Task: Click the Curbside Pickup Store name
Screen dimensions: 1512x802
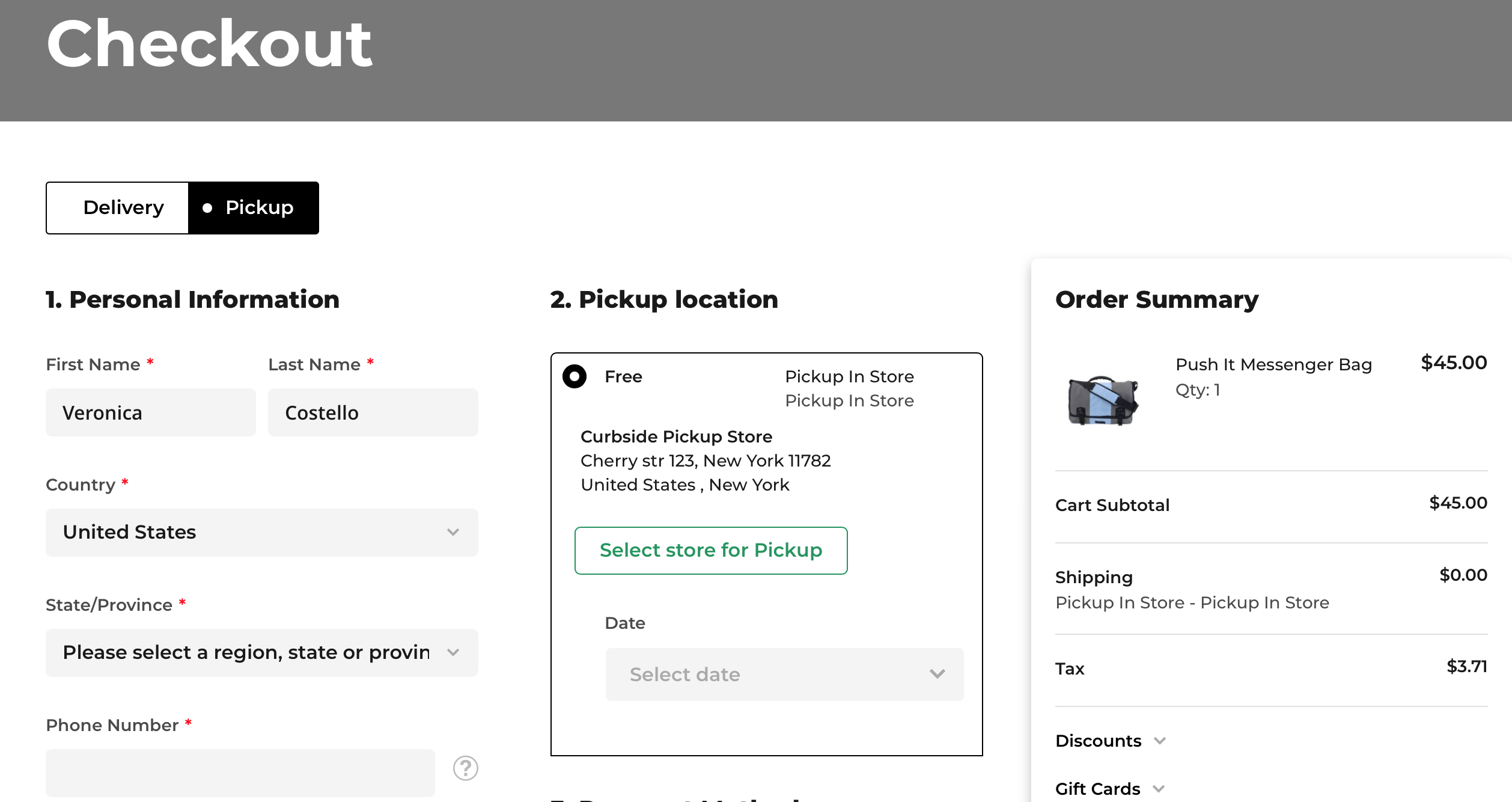Action: pyautogui.click(x=676, y=436)
